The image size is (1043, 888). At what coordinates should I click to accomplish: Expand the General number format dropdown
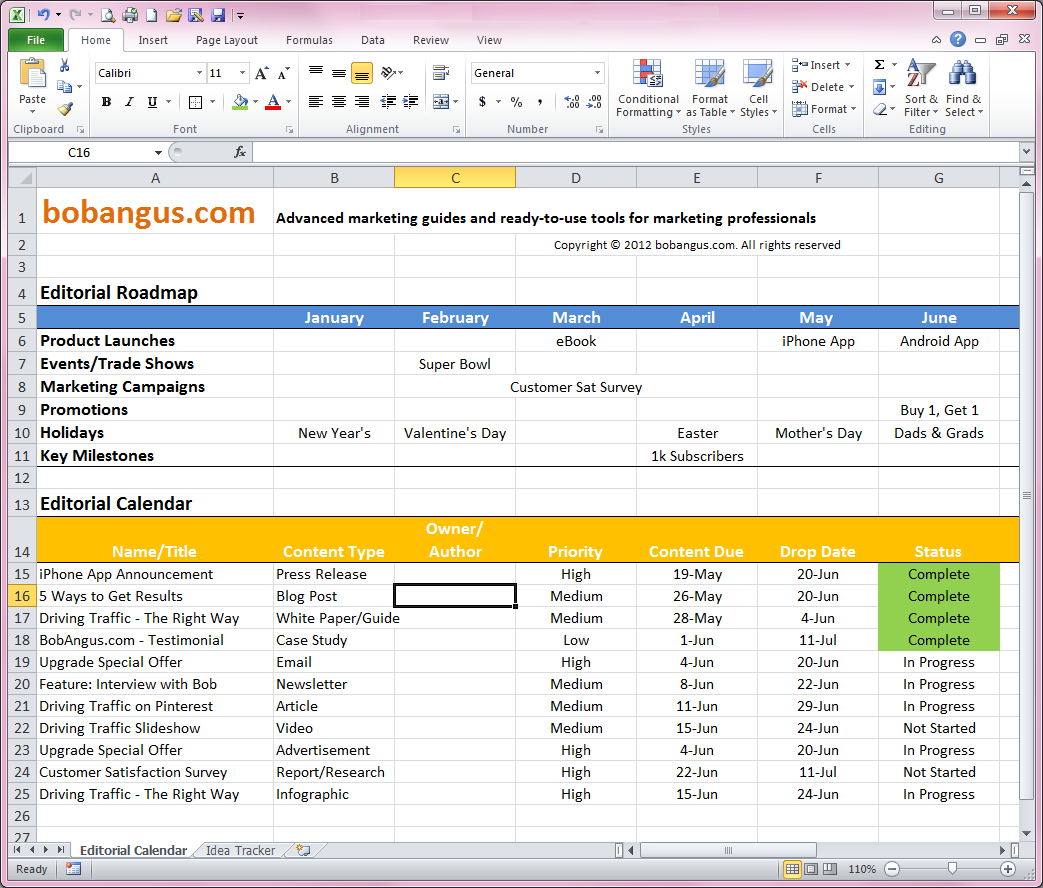click(x=598, y=73)
